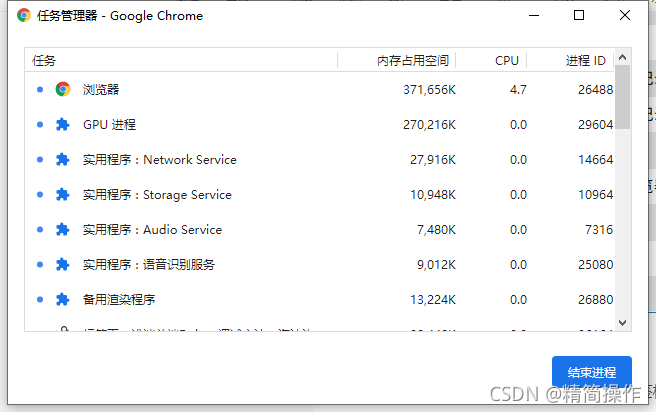Click process ID 25080
656x412 pixels.
pyautogui.click(x=595, y=265)
